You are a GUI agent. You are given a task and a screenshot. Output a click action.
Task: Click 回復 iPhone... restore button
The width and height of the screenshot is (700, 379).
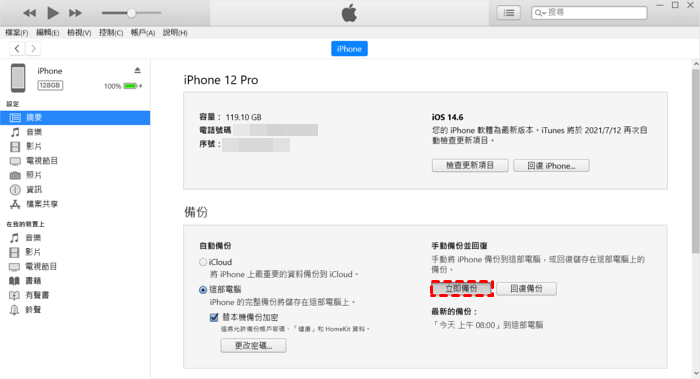point(551,166)
